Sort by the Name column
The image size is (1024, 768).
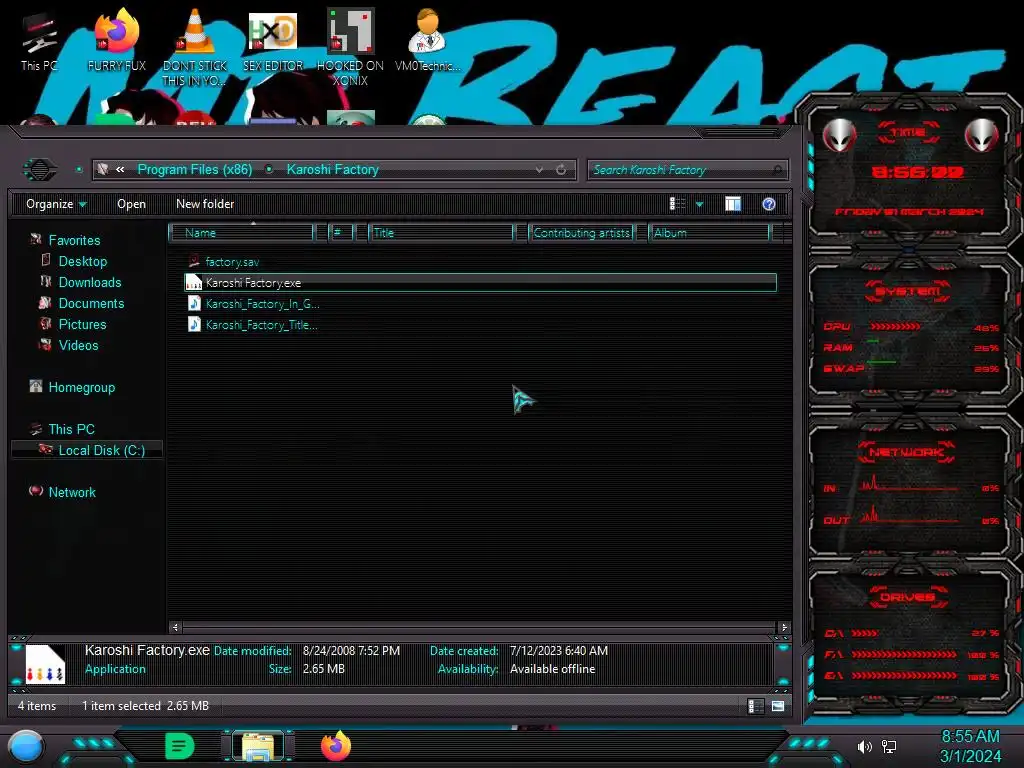[242, 233]
